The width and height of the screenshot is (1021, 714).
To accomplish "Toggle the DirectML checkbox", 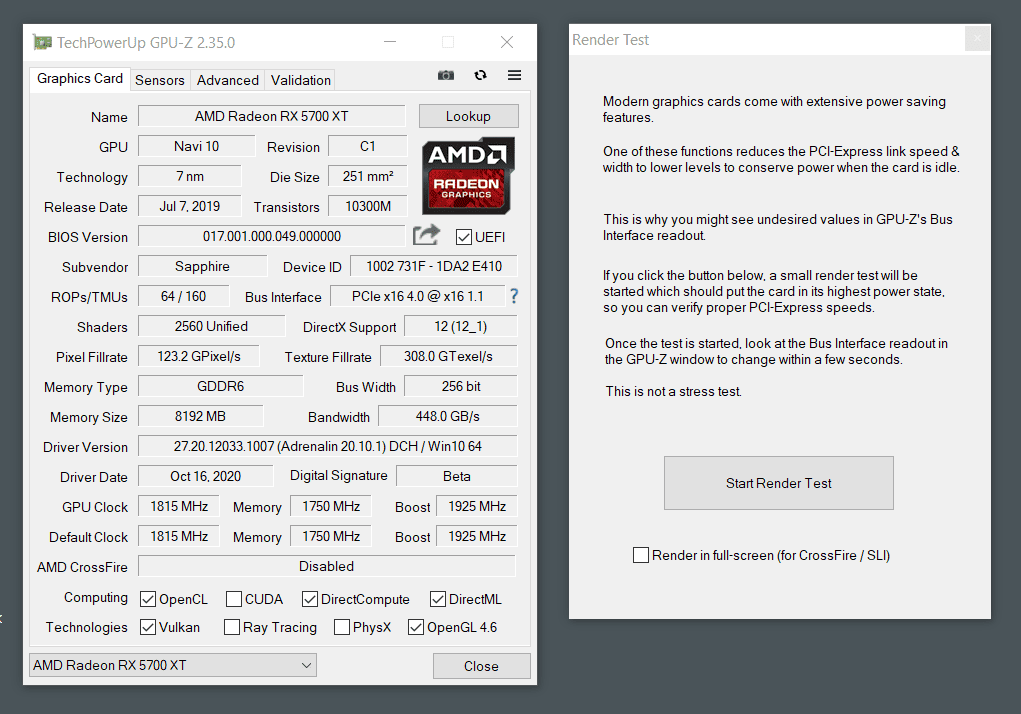I will (438, 599).
